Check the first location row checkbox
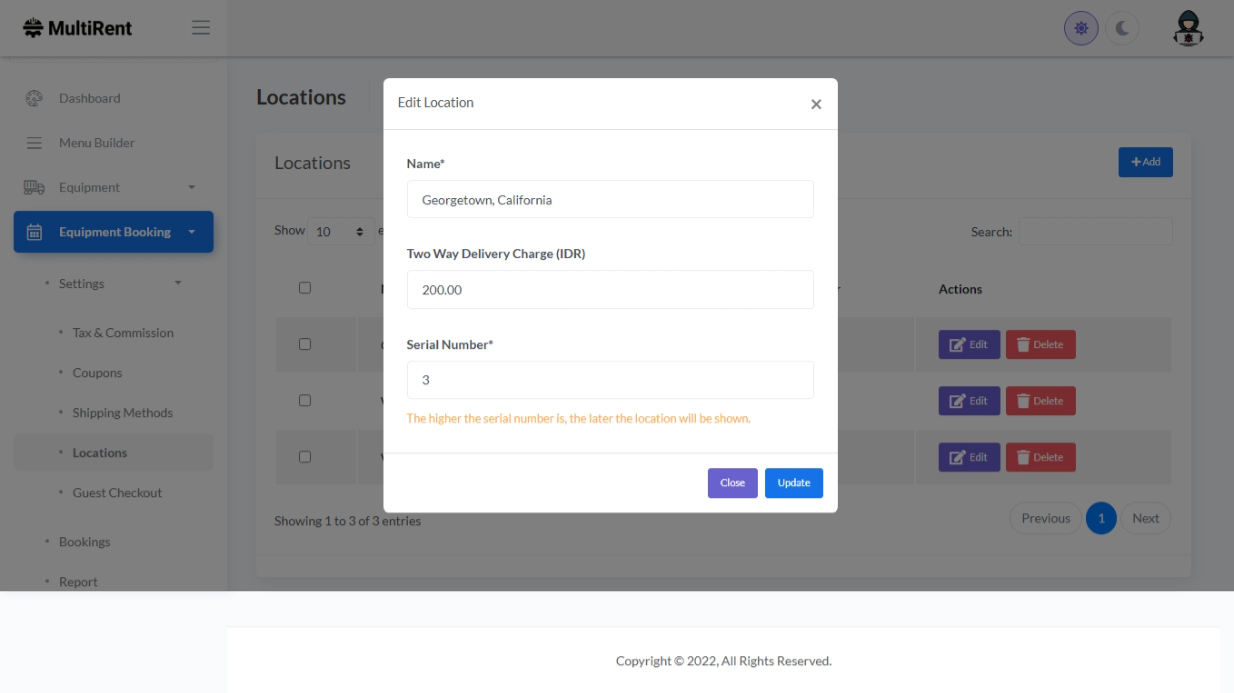The image size is (1234, 693). coord(305,344)
